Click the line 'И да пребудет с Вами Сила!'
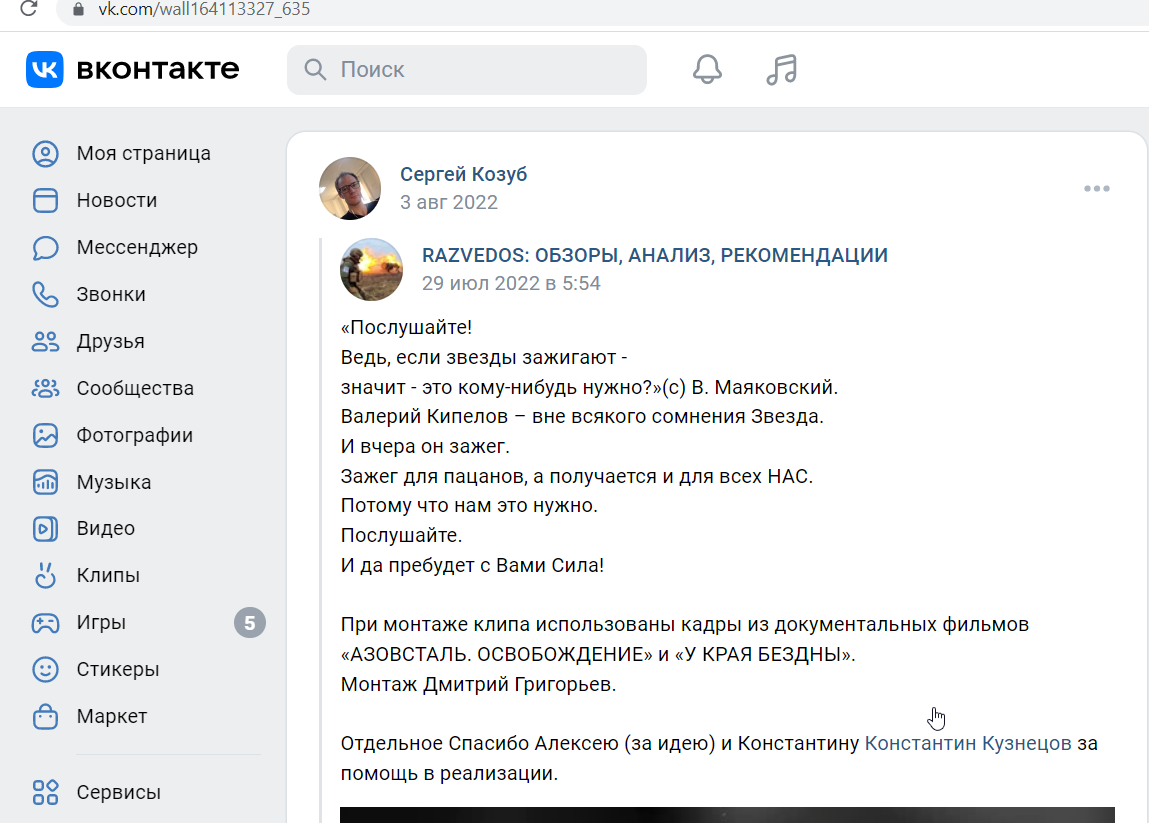 click(473, 565)
